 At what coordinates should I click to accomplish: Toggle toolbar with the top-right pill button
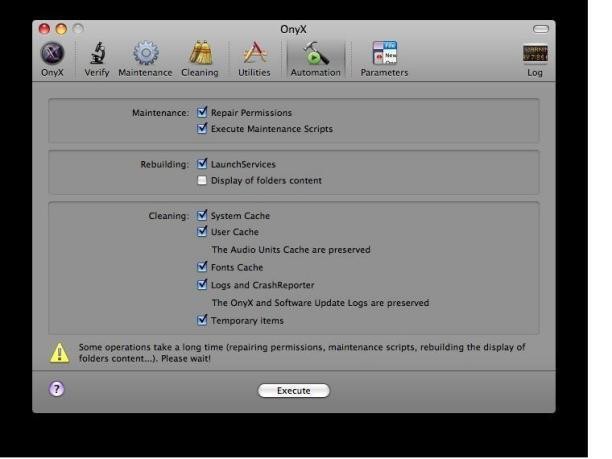pyautogui.click(x=541, y=29)
